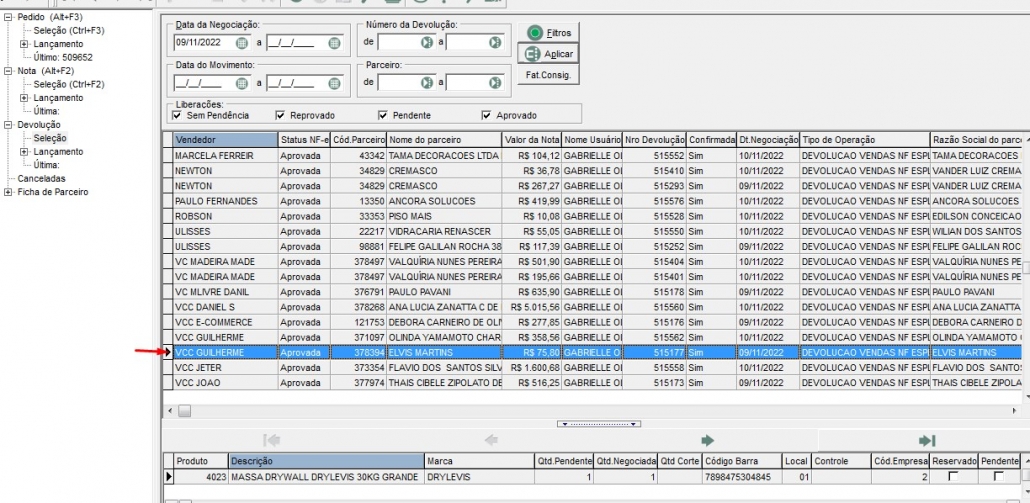The height and width of the screenshot is (503, 1030).
Task: Jump to last record arrow icon
Action: tap(927, 440)
